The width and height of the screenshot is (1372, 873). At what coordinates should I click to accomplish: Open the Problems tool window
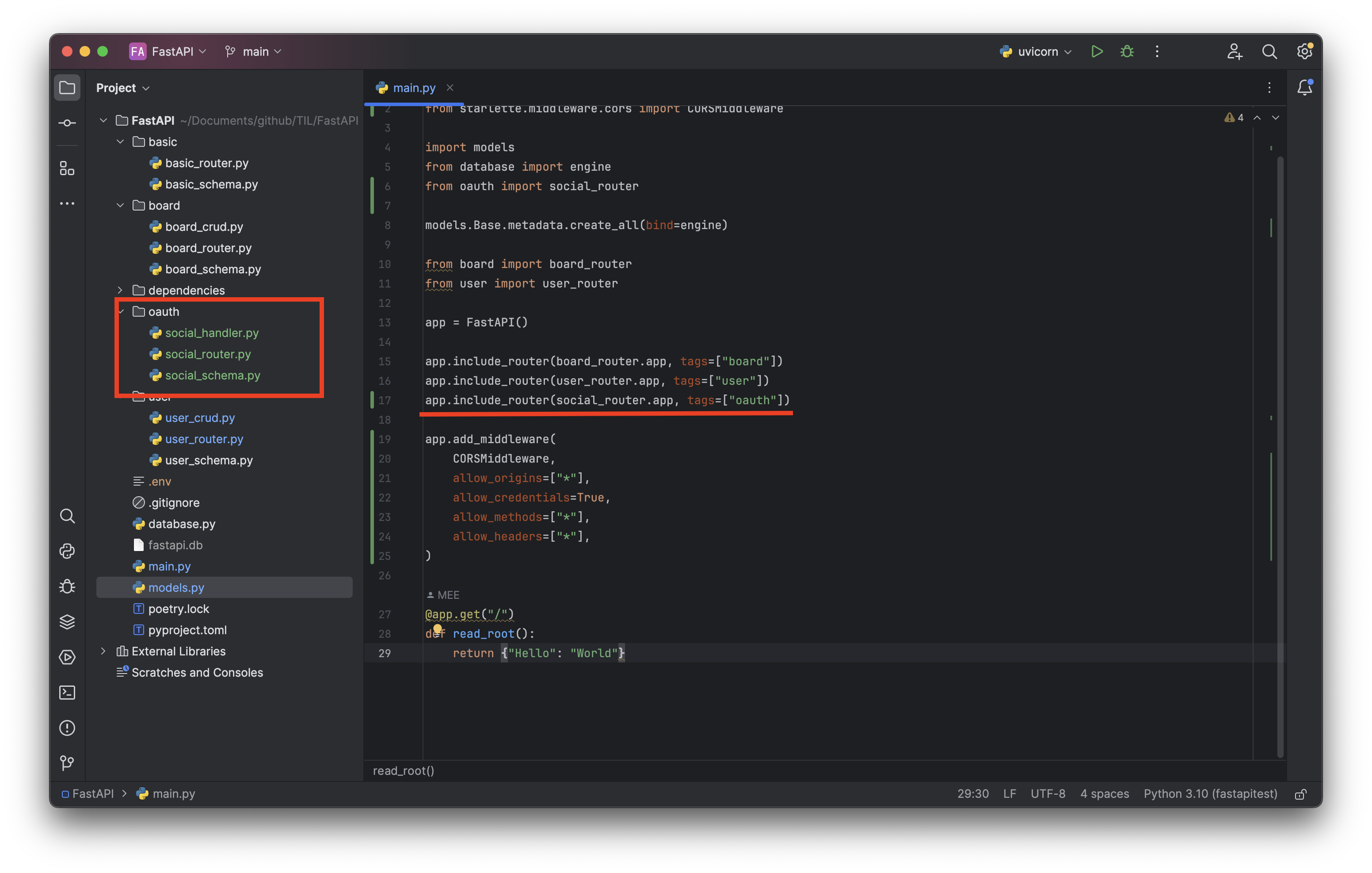click(67, 727)
